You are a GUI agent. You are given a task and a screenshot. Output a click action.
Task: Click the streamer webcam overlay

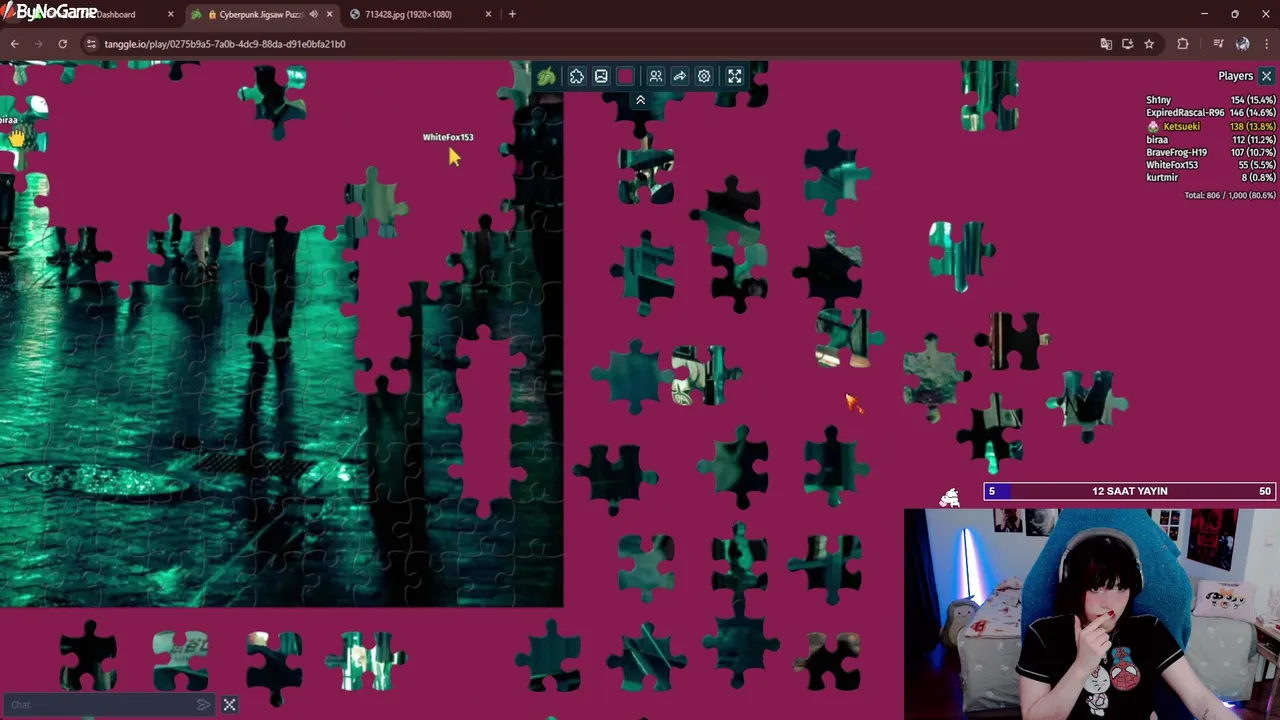tap(1091, 614)
